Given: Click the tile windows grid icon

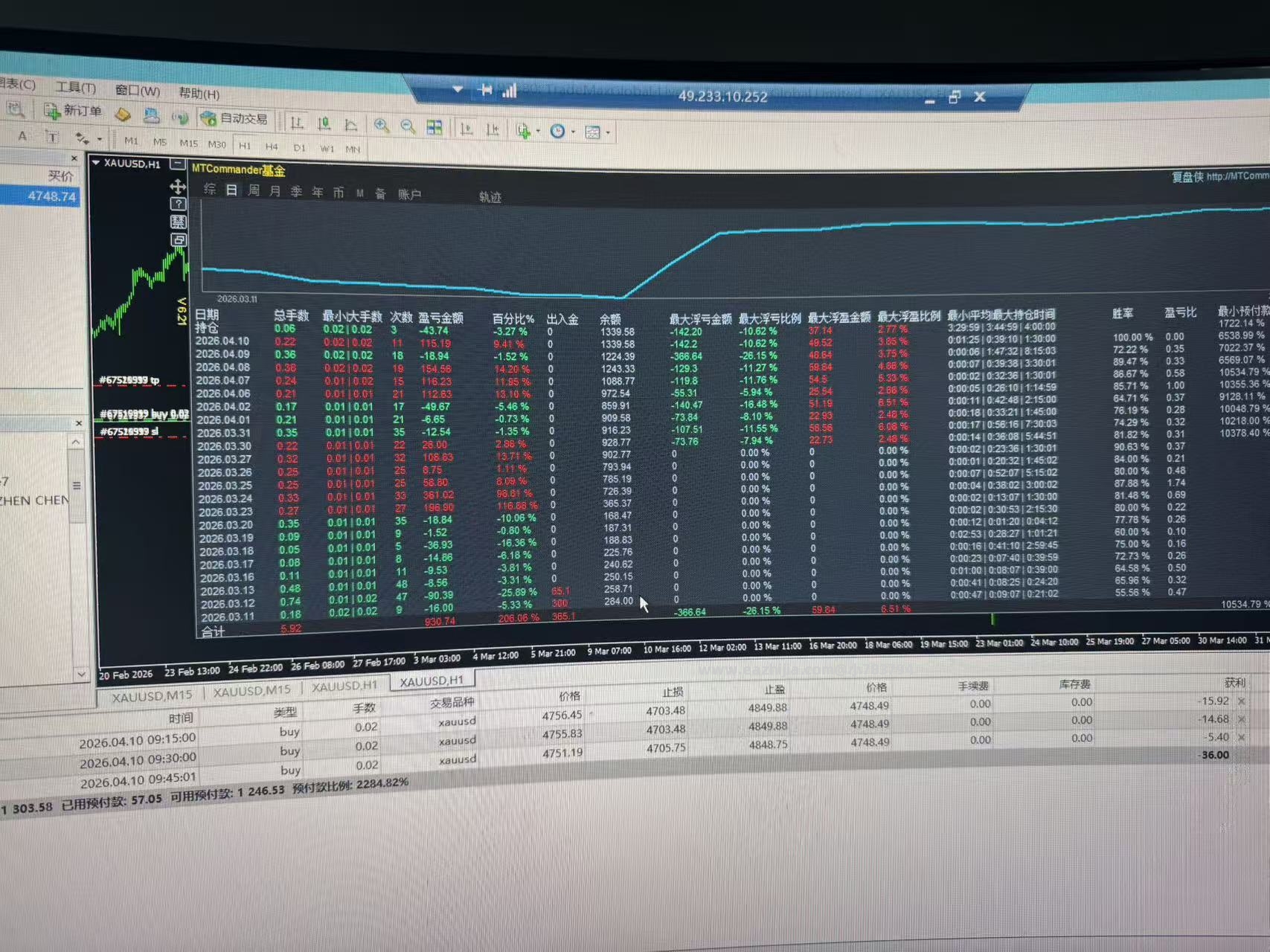Looking at the screenshot, I should (x=434, y=128).
